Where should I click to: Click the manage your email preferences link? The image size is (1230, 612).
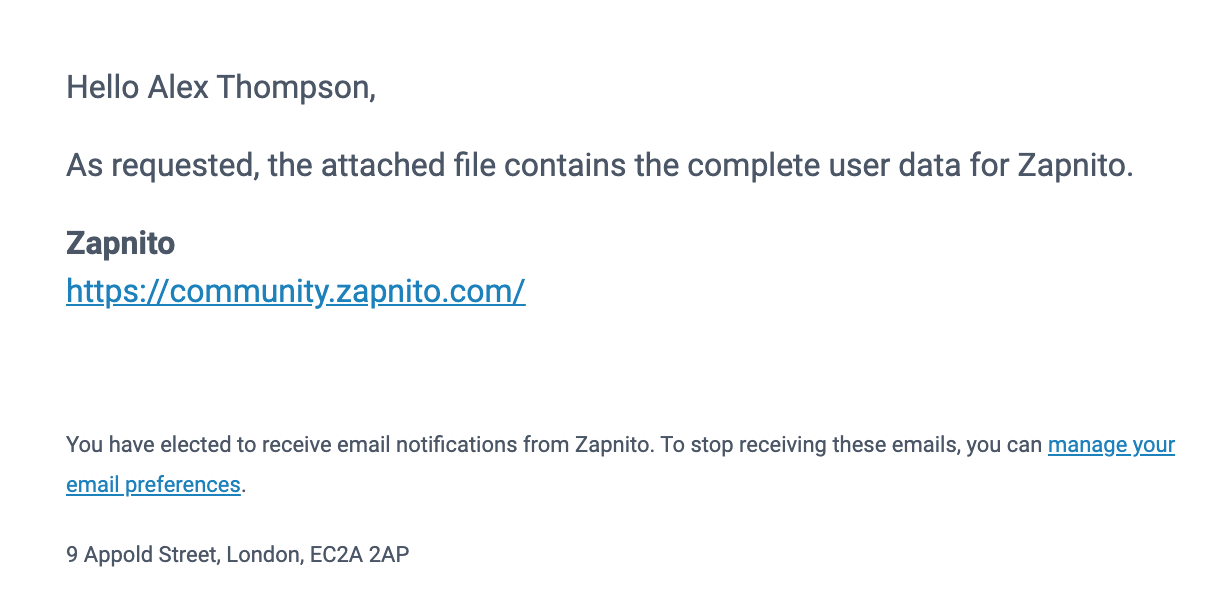[x=1110, y=445]
